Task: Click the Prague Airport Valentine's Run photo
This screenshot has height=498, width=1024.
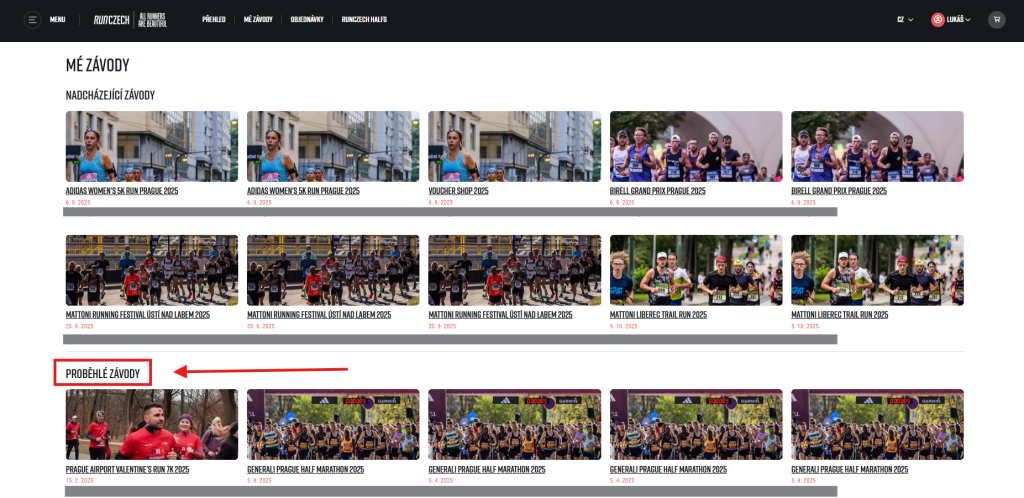Action: 152,424
